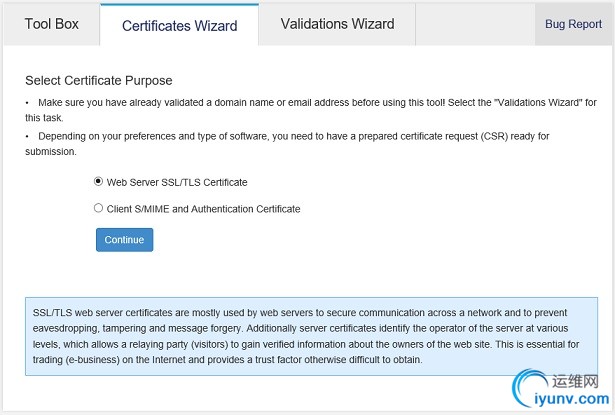Open the Validations Wizard tab
Image resolution: width=615 pixels, height=415 pixels.
coord(337,24)
